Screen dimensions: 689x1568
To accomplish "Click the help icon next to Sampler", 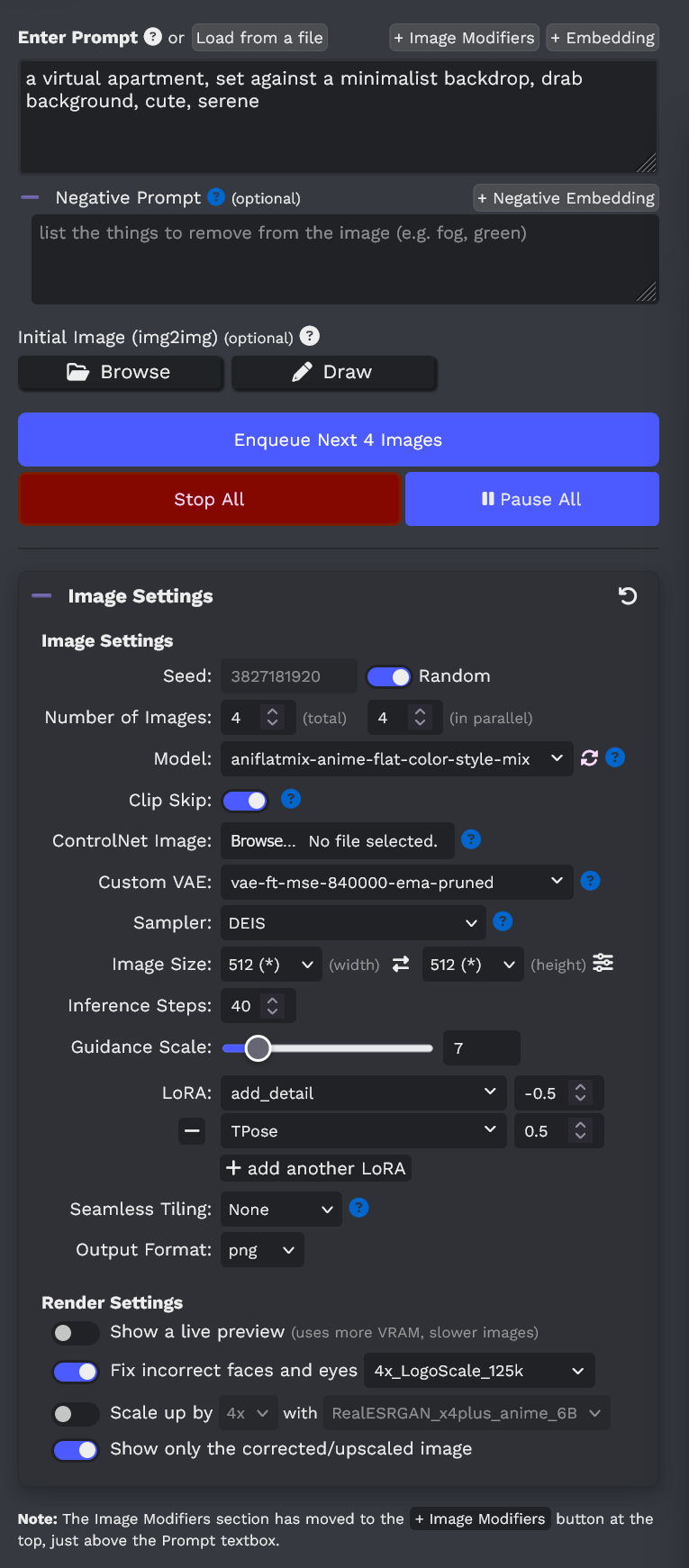I will 503,921.
